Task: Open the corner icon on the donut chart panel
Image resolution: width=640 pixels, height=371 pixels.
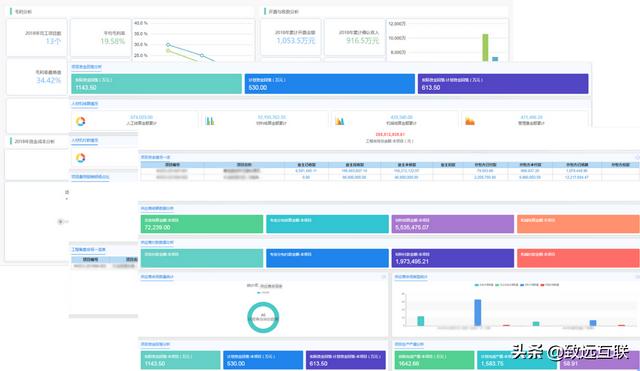Action: pyautogui.click(x=383, y=277)
